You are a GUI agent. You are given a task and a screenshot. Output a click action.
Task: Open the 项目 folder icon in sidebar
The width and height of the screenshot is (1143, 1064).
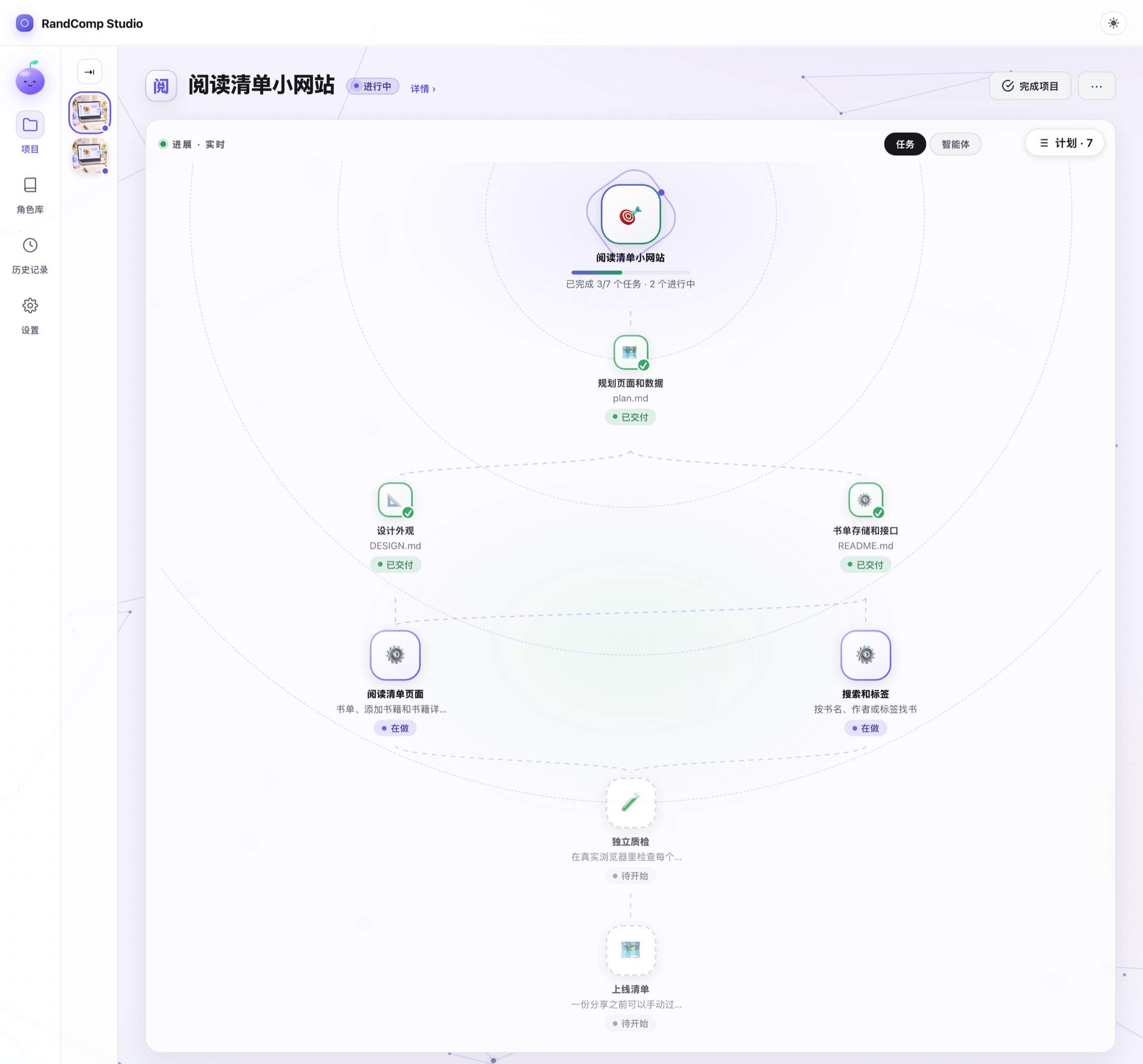[30, 125]
